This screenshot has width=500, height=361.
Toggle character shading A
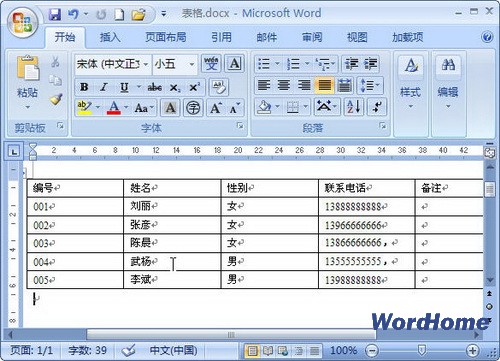(x=170, y=108)
